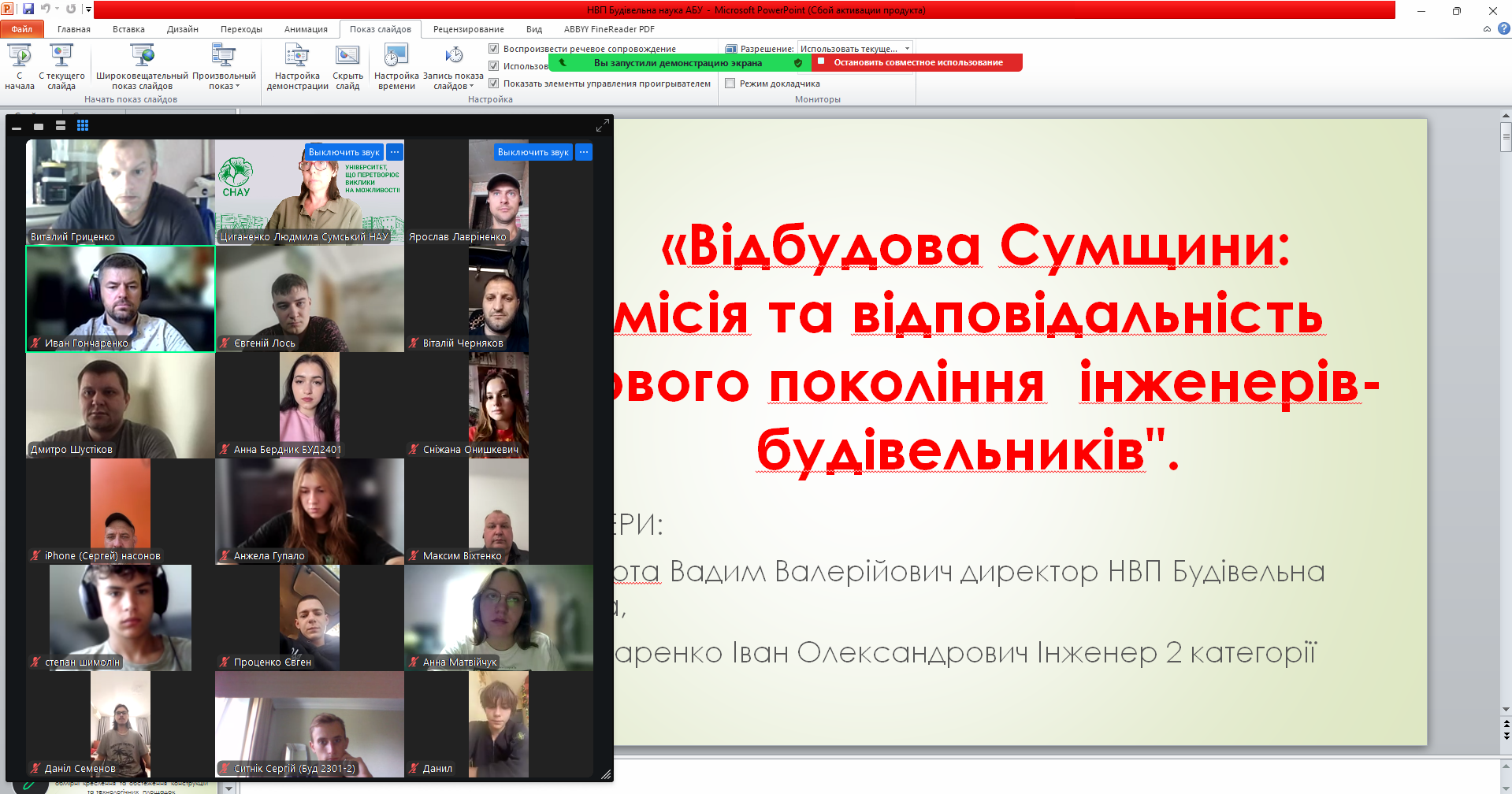Open the Resolution combo box
1512x794 pixels.
pyautogui.click(x=855, y=49)
